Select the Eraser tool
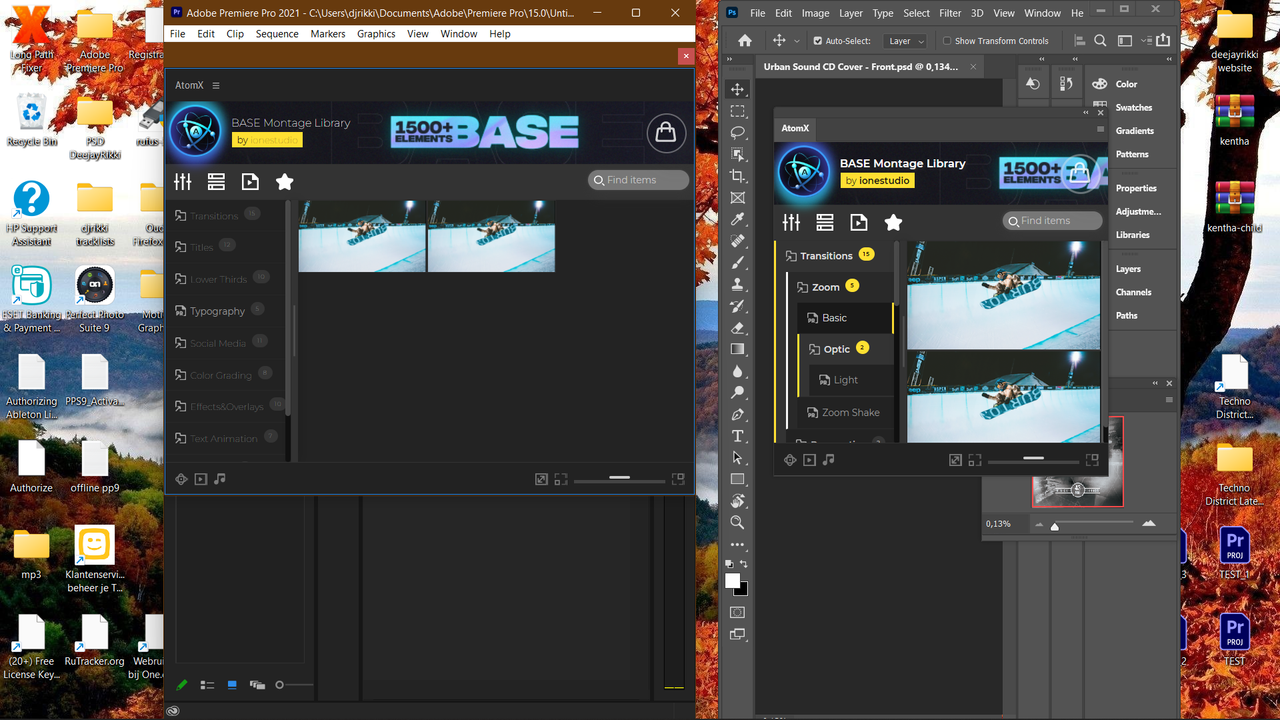Screen dimensions: 1280x720 pyautogui.click(x=738, y=328)
